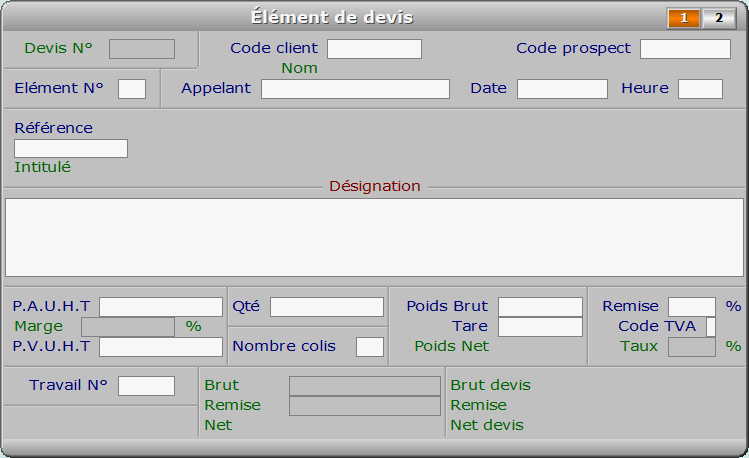Click the Code TVA field

pyautogui.click(x=711, y=327)
